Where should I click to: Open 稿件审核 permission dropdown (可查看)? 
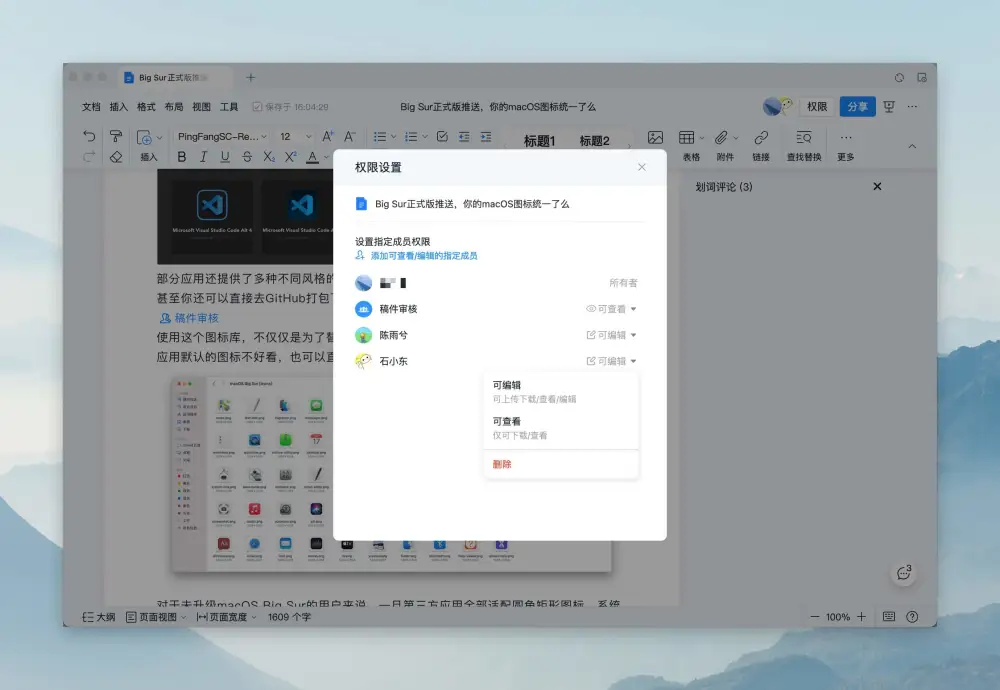click(612, 309)
